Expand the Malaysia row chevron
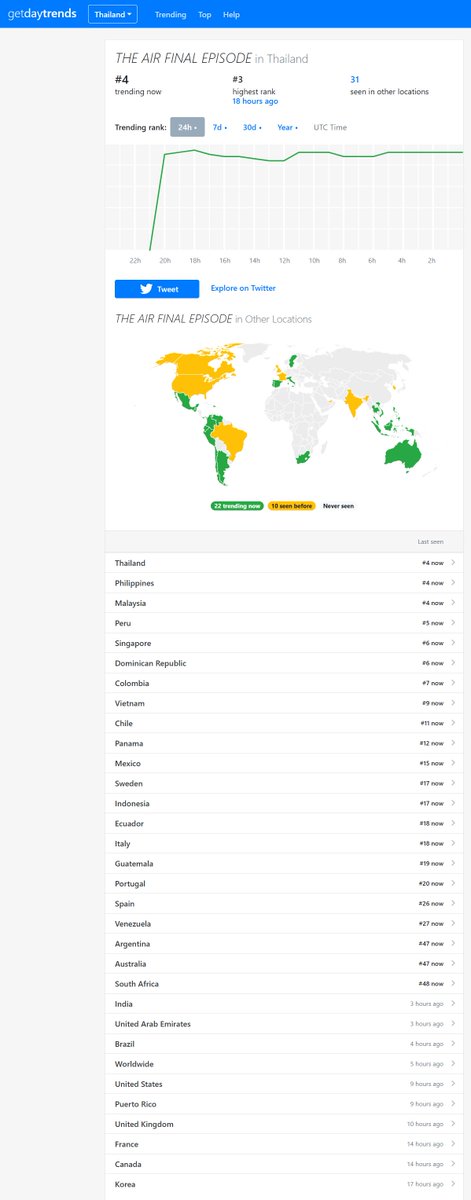Screen dimensions: 471x1200 (453, 603)
